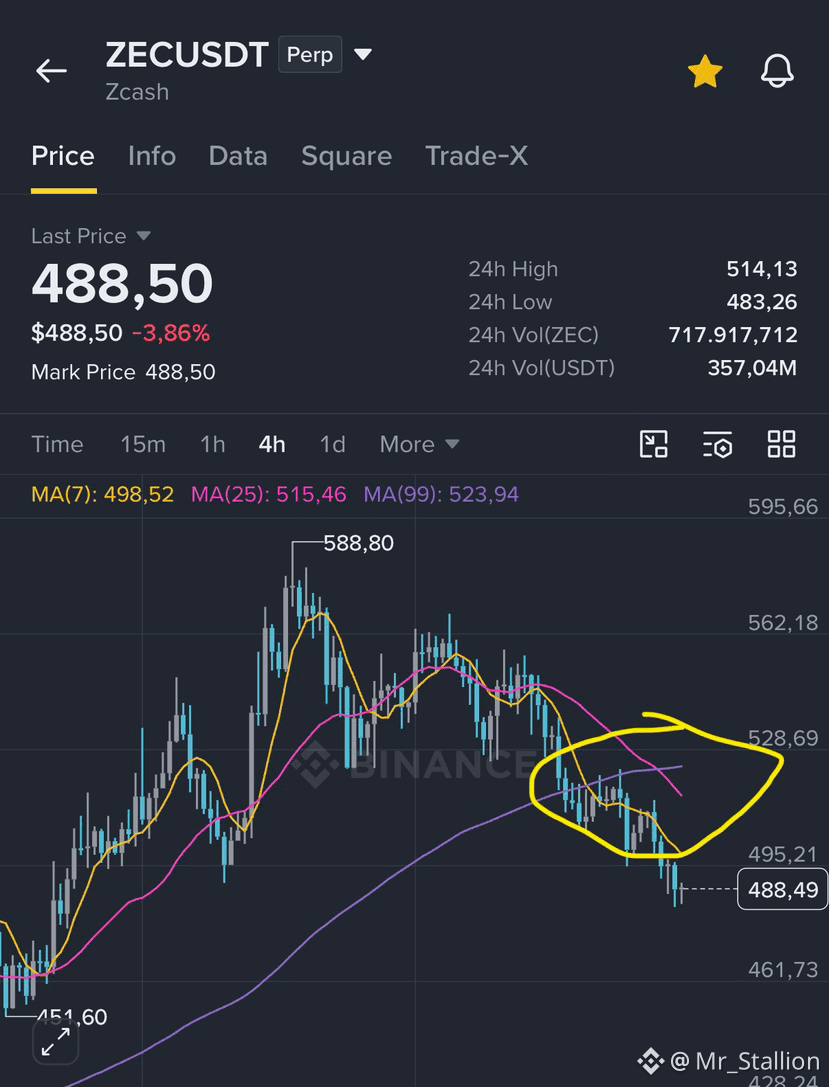Tap the MA(99): 523,94 indicator label
The height and width of the screenshot is (1087, 829).
[x=442, y=495]
